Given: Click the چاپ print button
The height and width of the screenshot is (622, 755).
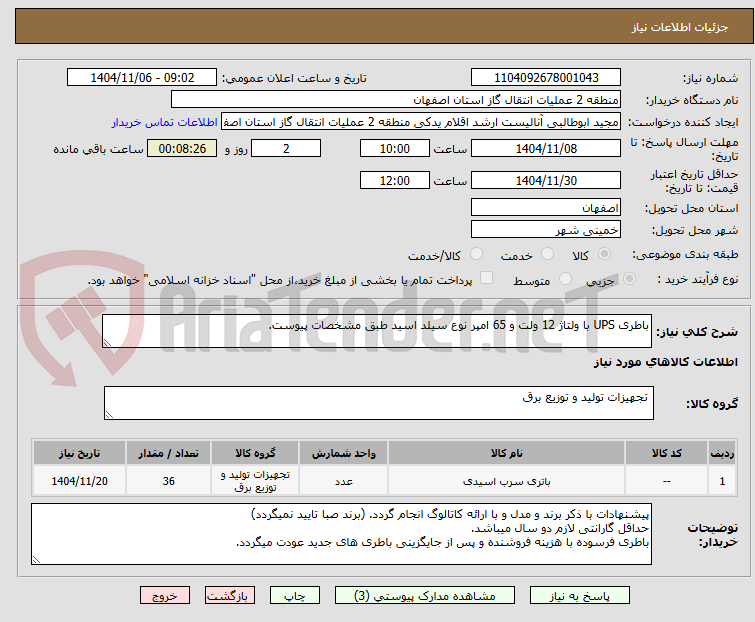Looking at the screenshot, I should 295,596.
